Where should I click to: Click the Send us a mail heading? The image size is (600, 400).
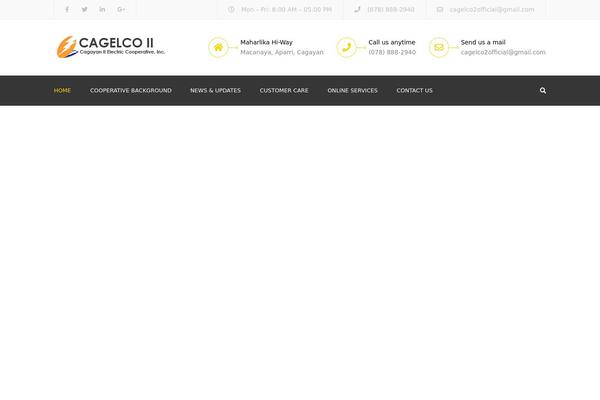483,42
